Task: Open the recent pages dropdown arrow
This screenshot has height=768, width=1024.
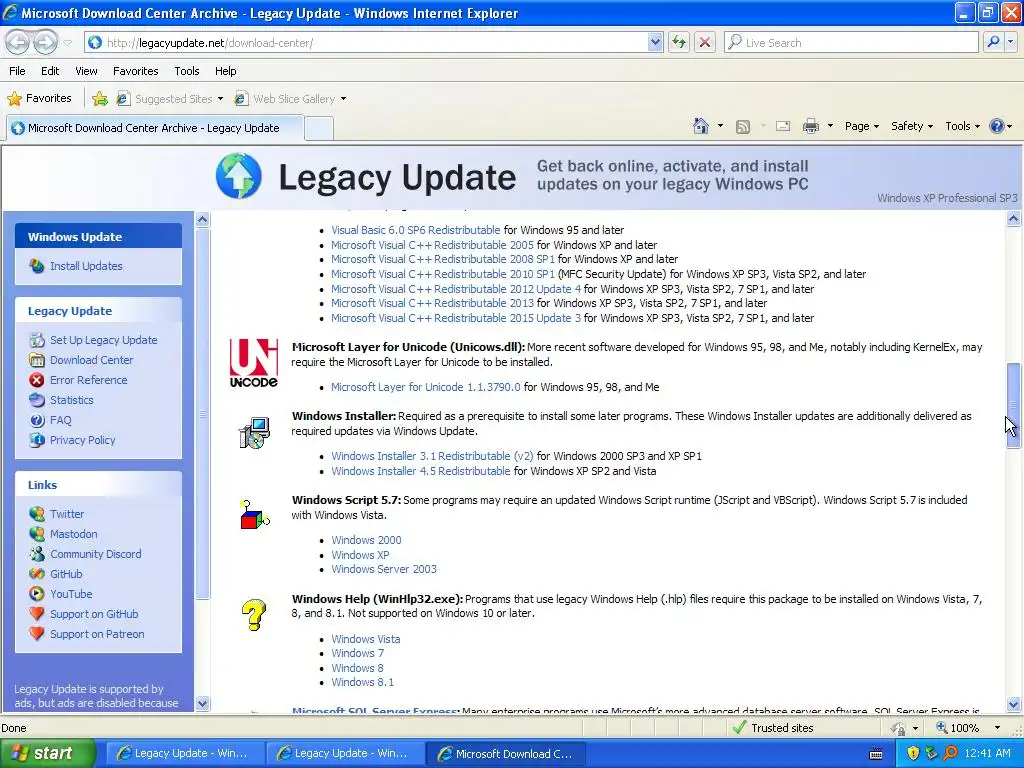Action: [x=67, y=43]
